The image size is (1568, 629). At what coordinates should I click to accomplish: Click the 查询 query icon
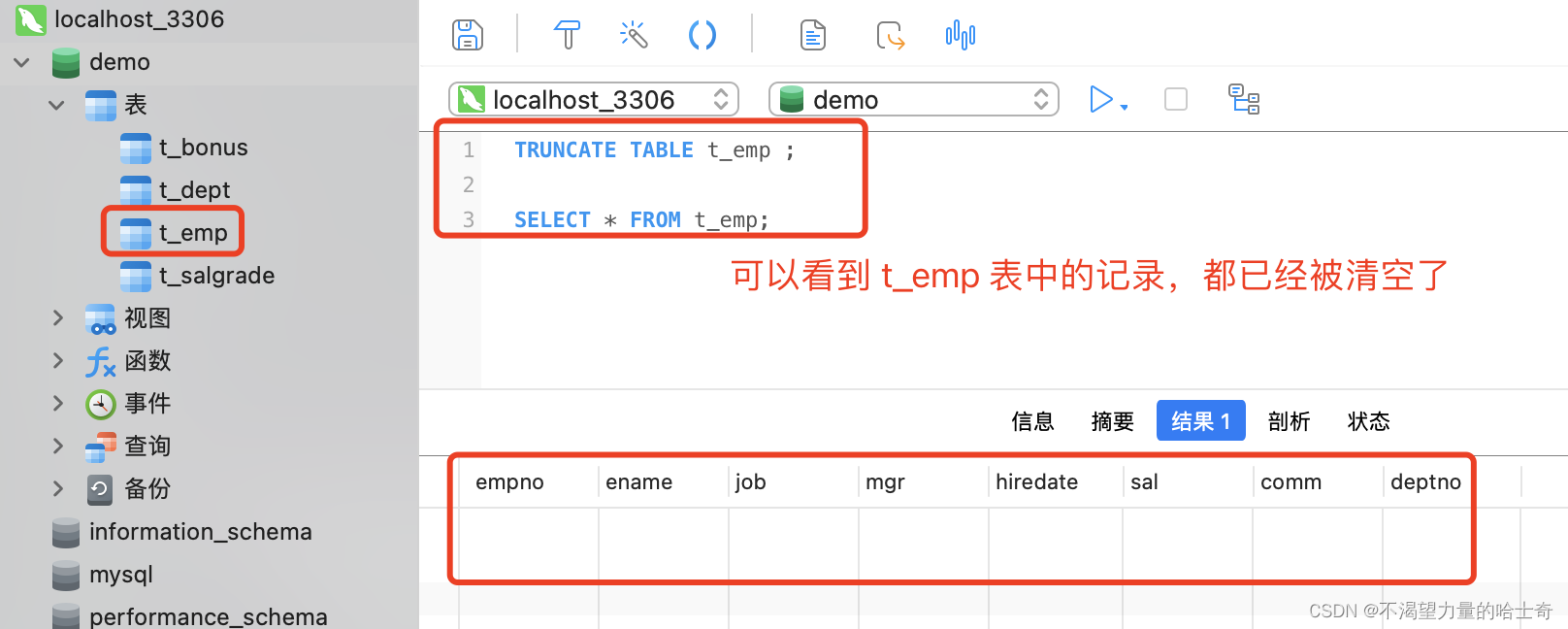click(101, 447)
